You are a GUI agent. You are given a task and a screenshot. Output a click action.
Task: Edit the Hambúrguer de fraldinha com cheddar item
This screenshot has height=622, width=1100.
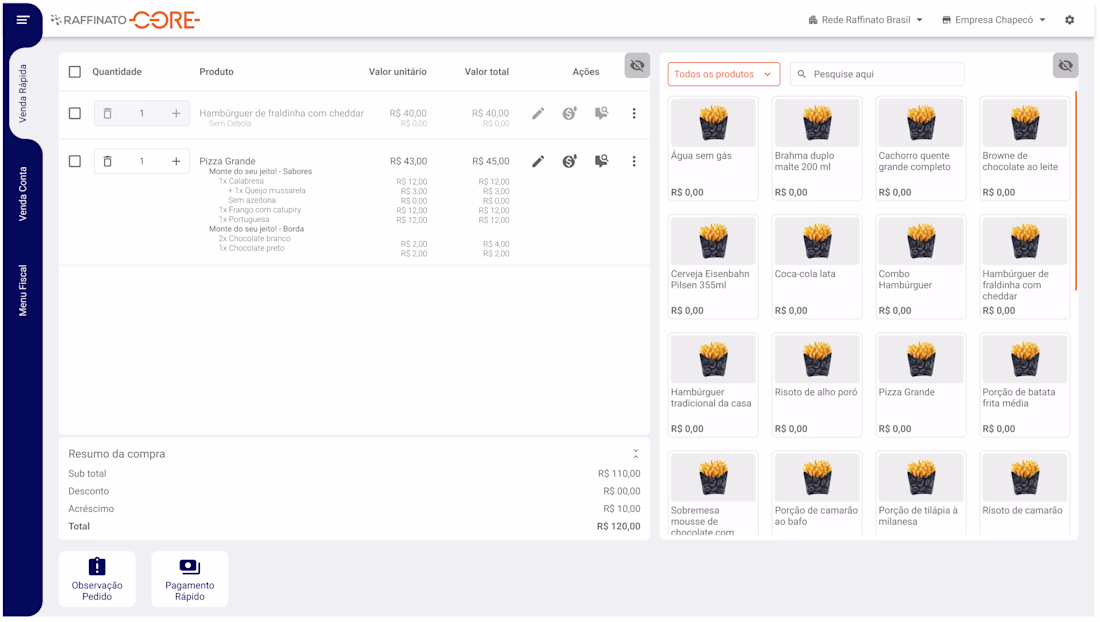tap(538, 113)
